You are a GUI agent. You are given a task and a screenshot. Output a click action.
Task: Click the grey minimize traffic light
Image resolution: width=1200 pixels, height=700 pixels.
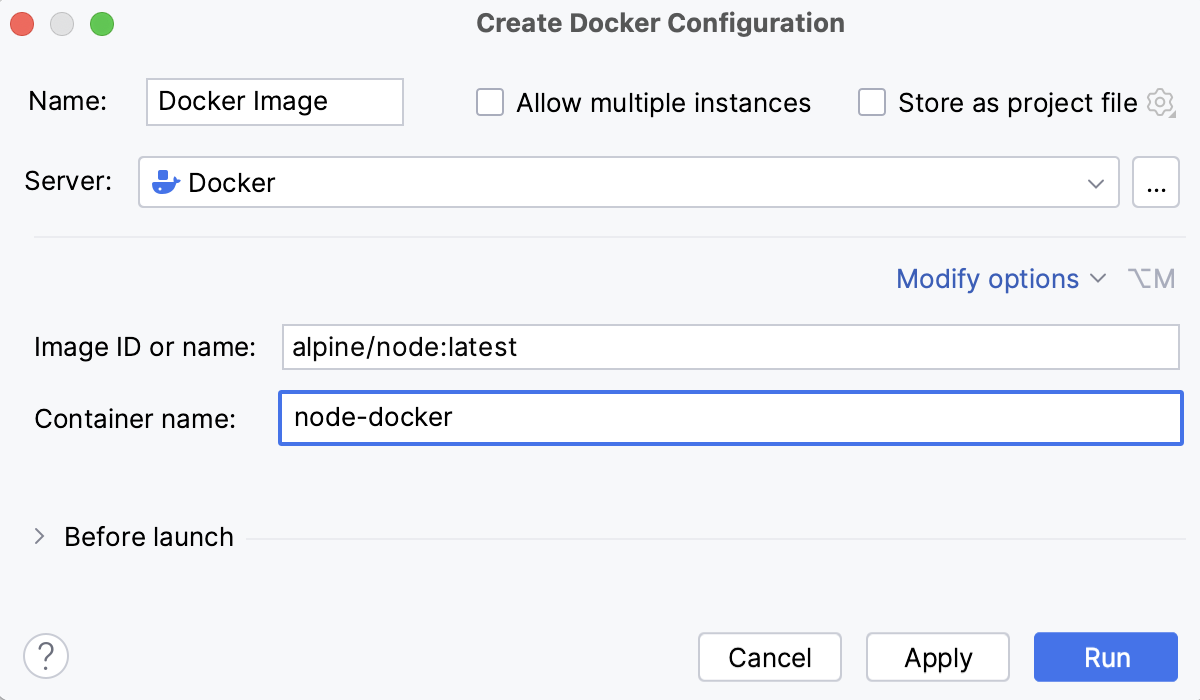click(61, 23)
